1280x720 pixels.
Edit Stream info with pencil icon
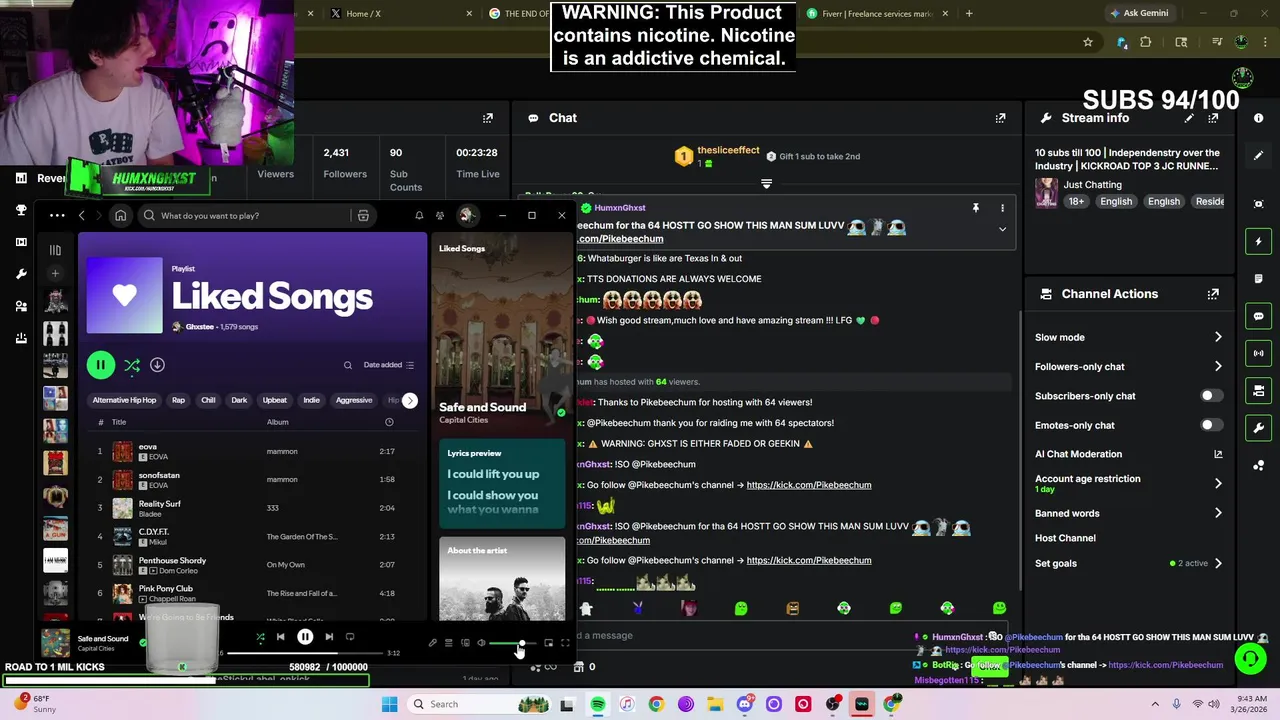(x=1189, y=118)
